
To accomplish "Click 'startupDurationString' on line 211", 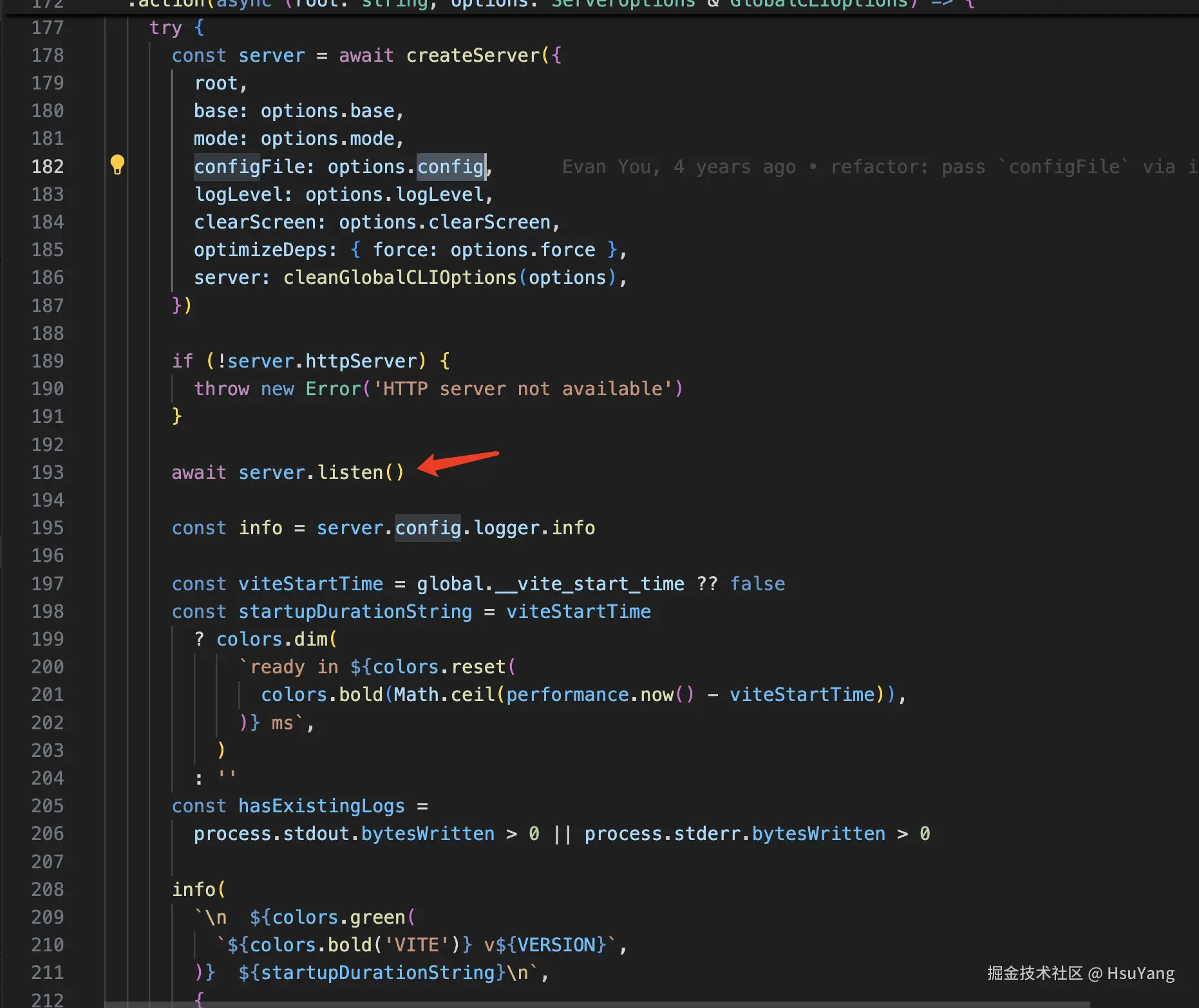I will click(377, 973).
